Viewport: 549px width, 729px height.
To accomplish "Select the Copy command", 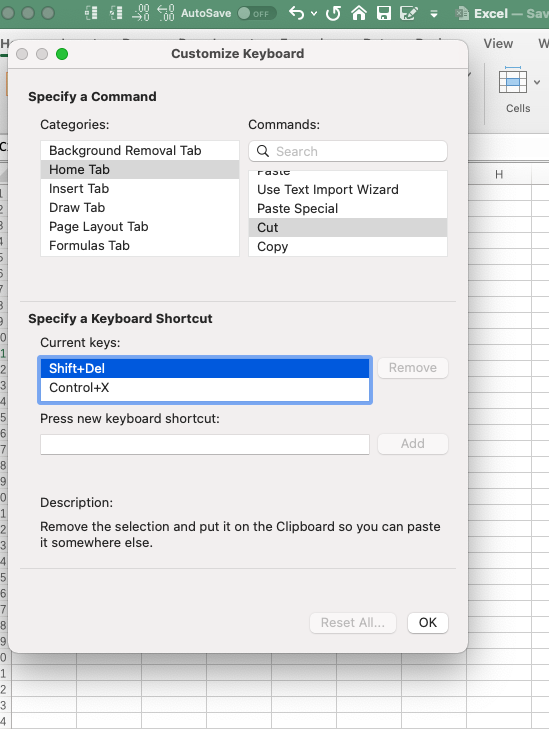I will (348, 247).
